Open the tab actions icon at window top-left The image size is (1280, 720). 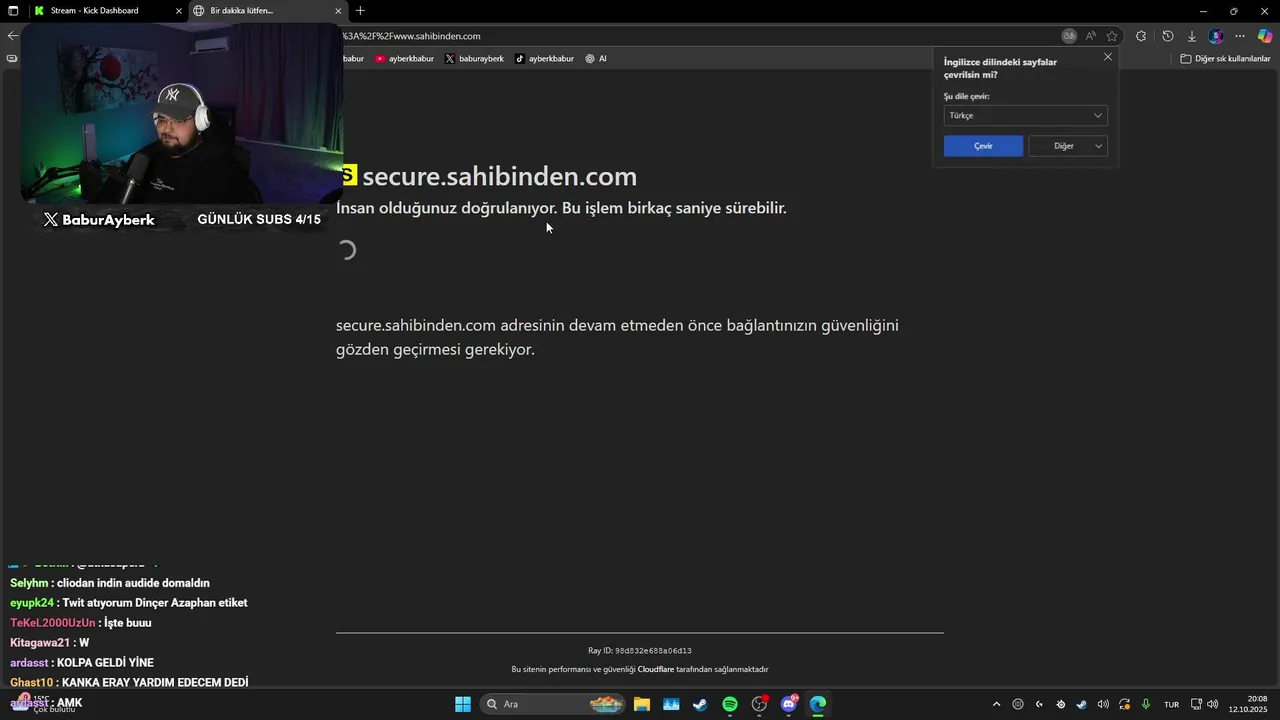(13, 11)
